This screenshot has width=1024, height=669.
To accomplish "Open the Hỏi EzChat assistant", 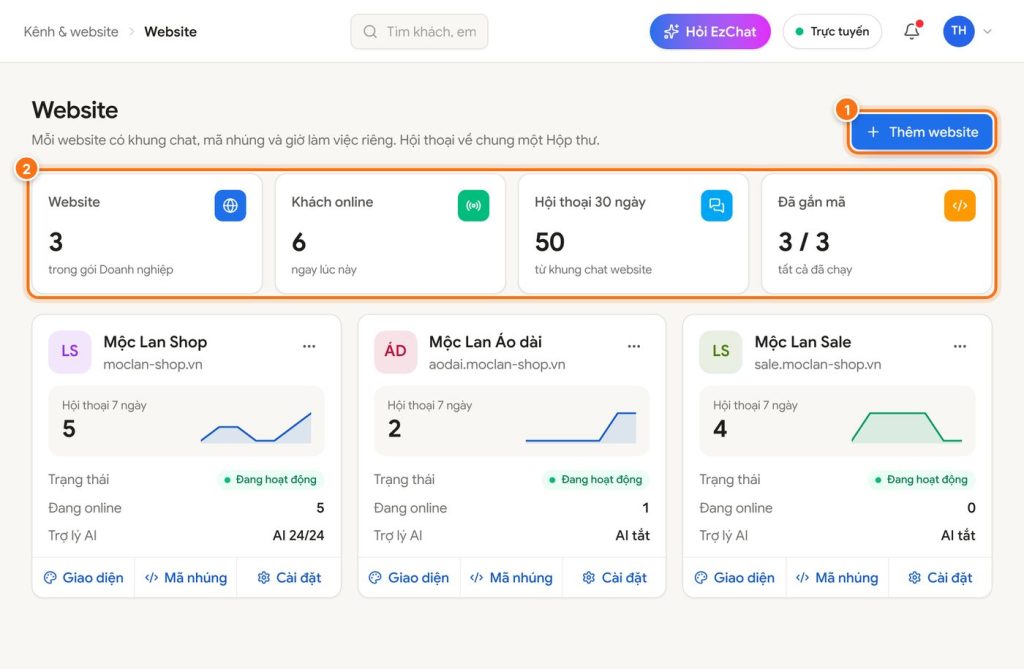I will click(x=710, y=31).
